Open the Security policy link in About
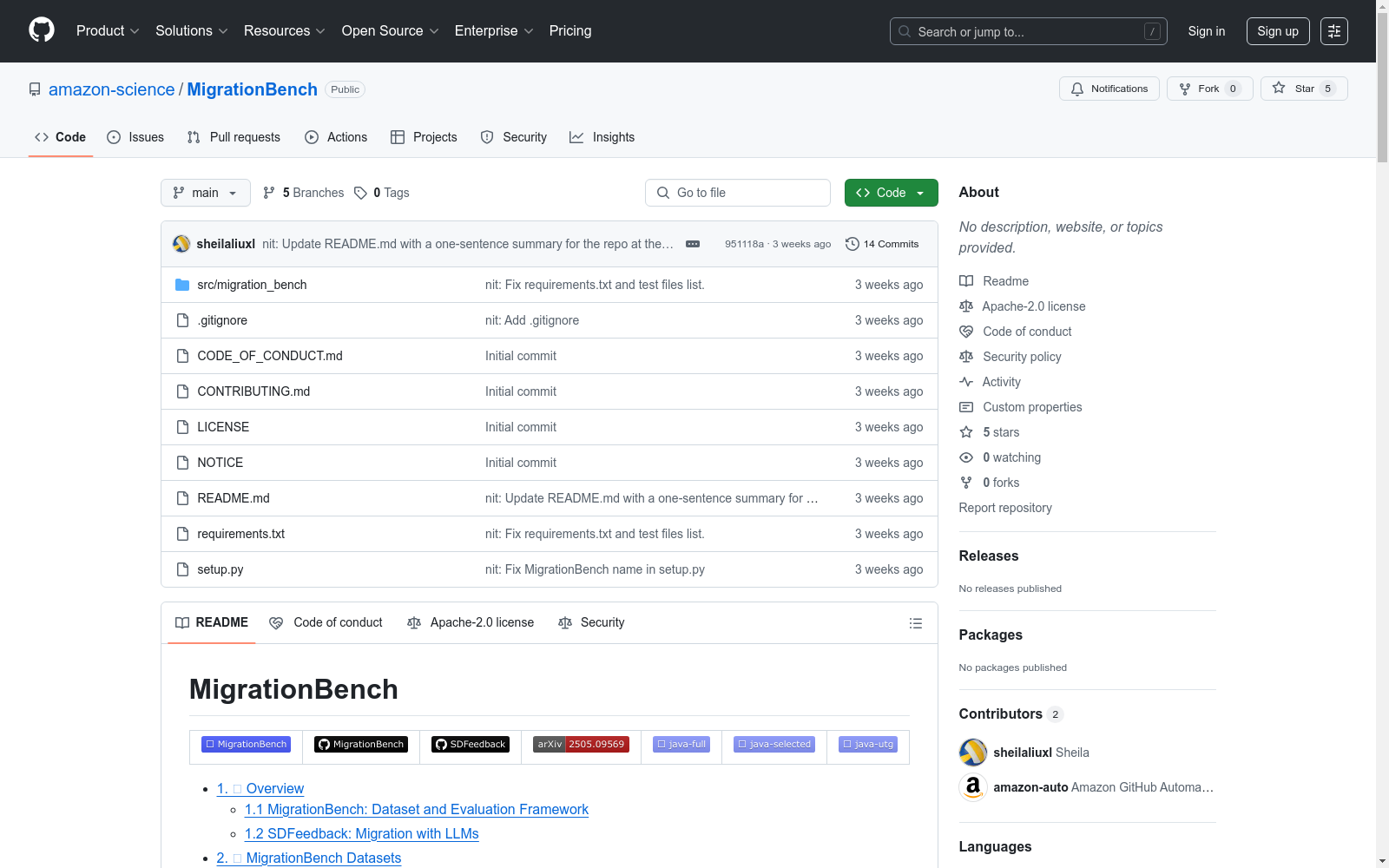The width and height of the screenshot is (1389, 868). 1010,357
